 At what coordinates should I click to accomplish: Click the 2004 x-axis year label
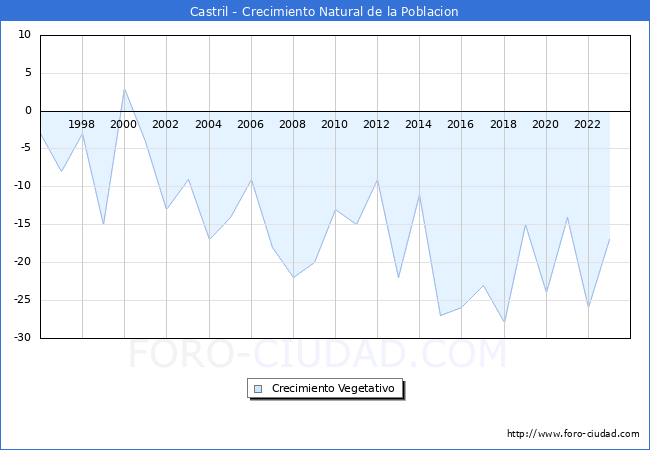(x=208, y=125)
